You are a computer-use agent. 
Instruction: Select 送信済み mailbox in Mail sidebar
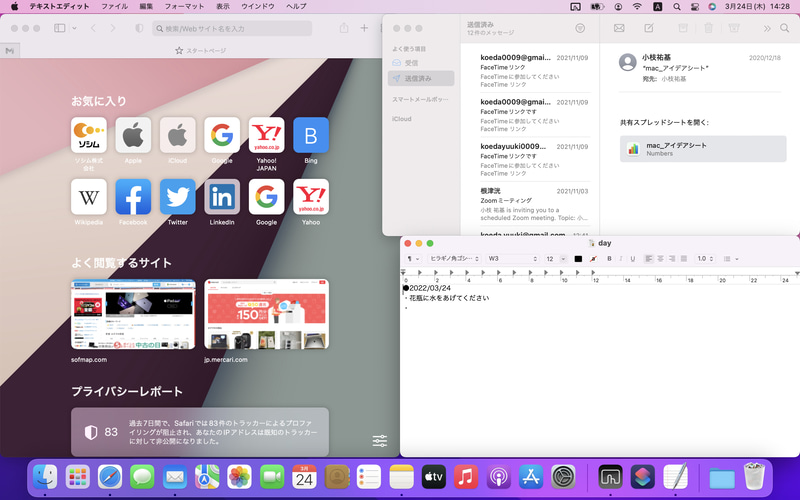tap(421, 78)
